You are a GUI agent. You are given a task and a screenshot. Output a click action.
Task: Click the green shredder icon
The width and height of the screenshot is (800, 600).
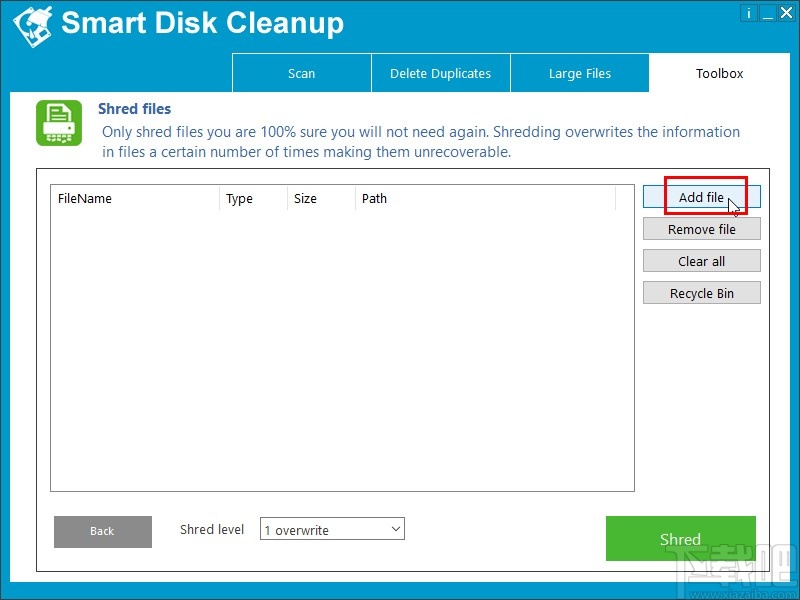[x=59, y=123]
